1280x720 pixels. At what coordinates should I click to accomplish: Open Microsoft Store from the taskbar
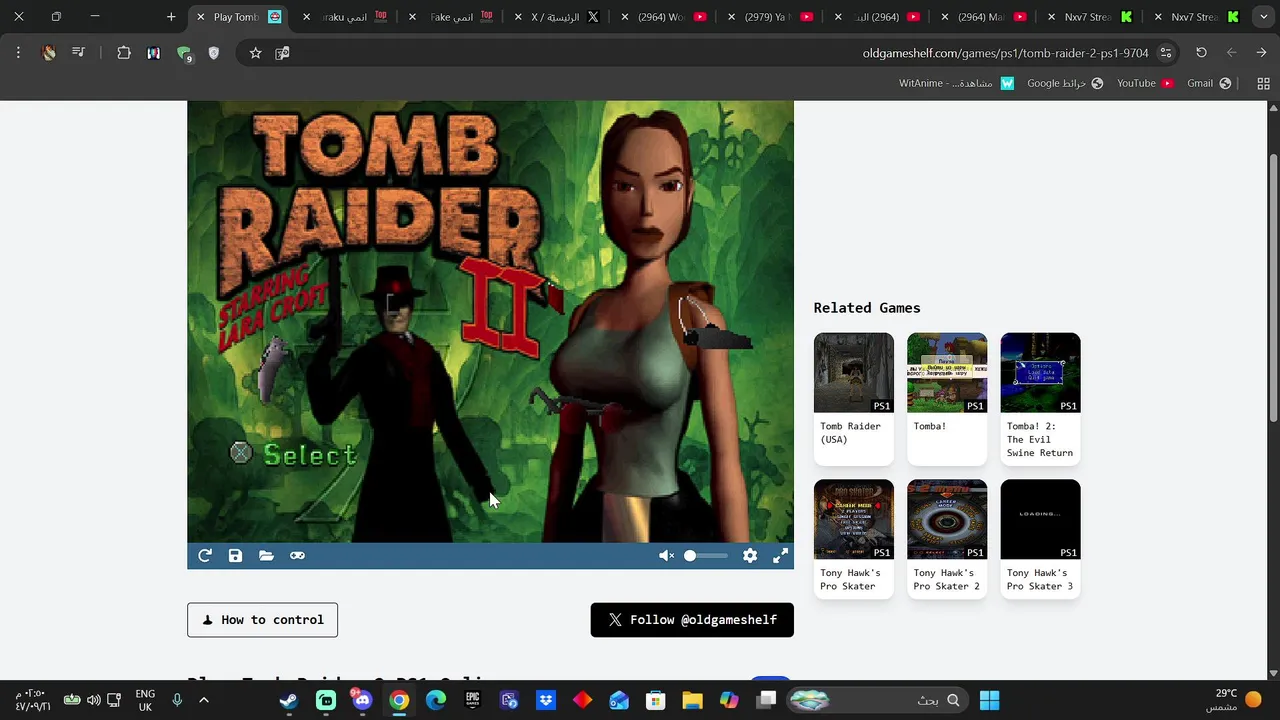point(655,700)
